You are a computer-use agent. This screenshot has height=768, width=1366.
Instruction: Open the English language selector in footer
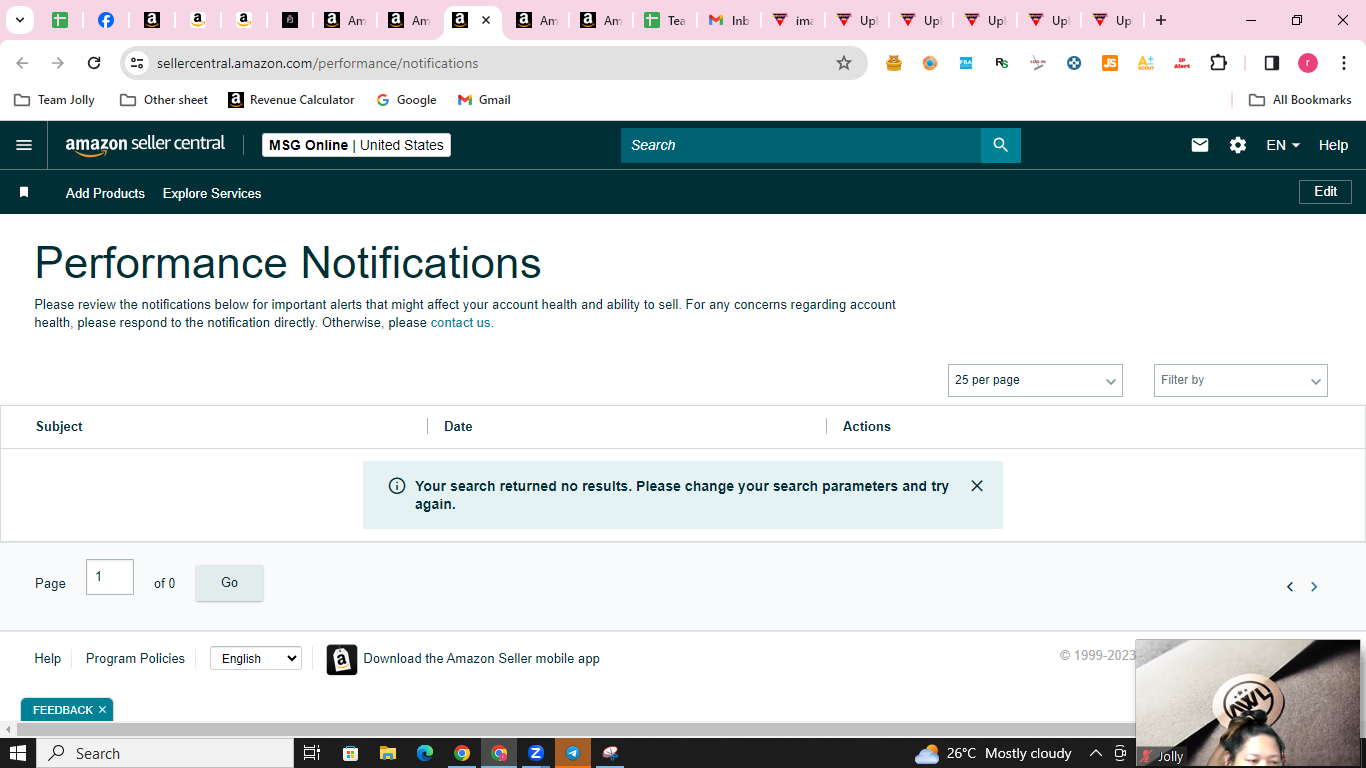[256, 658]
